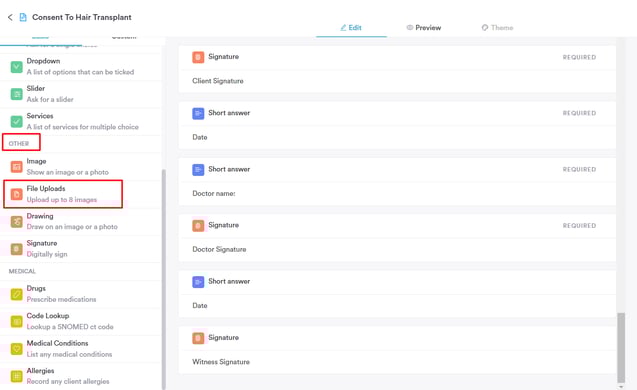Click the eye icon on the Preview tab

pos(410,28)
